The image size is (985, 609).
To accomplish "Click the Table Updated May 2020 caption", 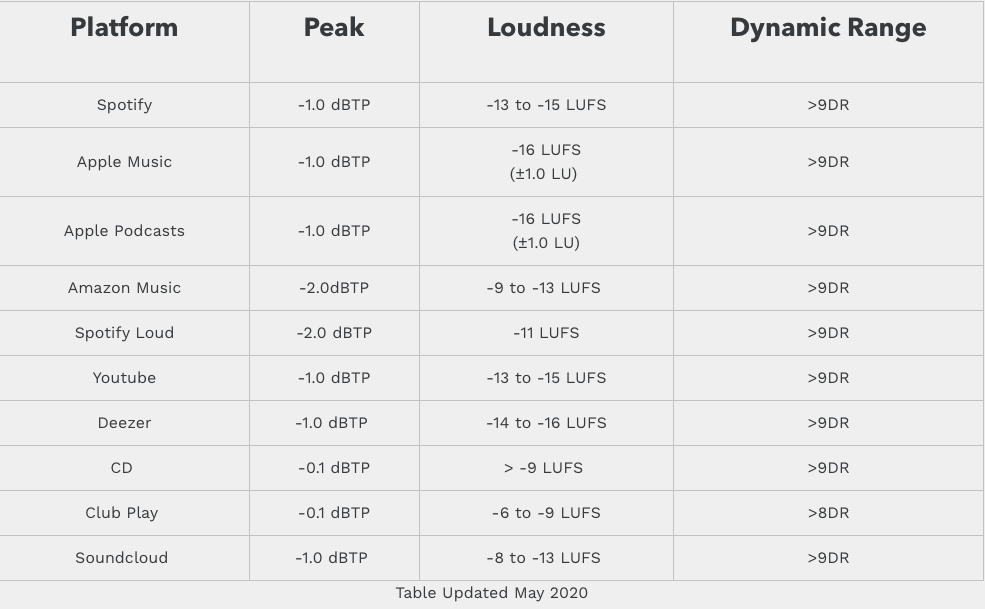I will [x=491, y=593].
